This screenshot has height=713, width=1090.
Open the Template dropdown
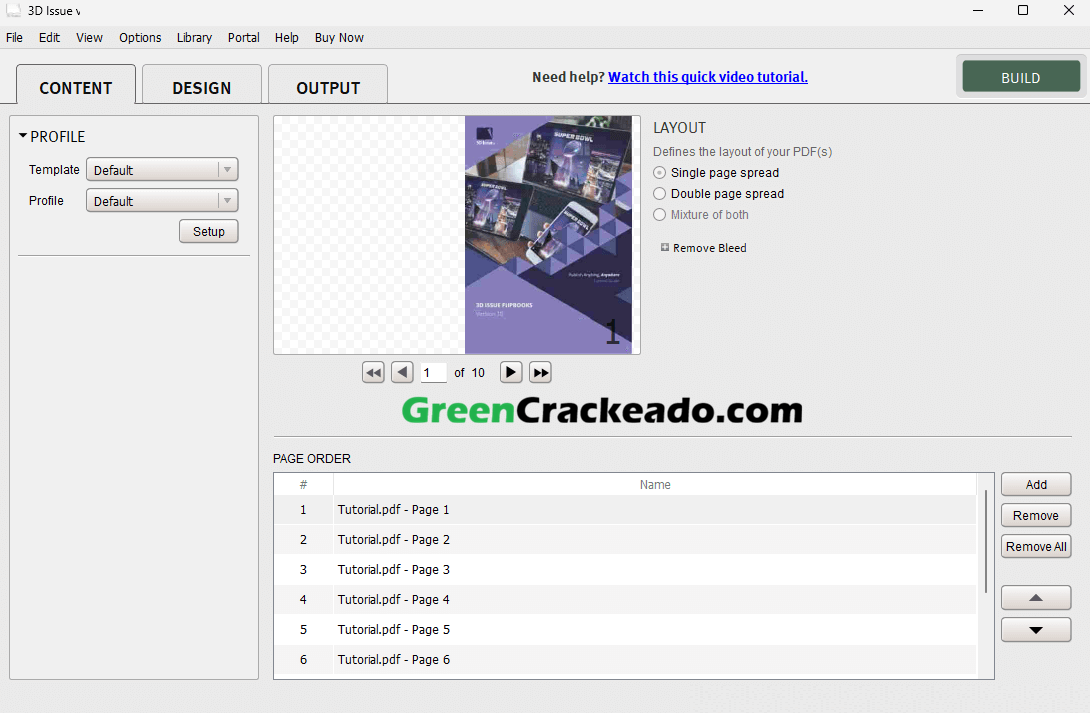(x=162, y=169)
